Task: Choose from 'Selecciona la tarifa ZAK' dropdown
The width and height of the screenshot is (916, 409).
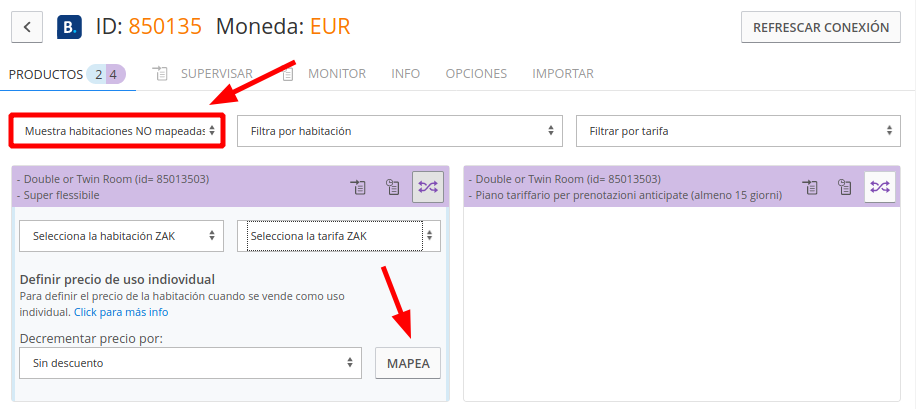Action: tap(338, 236)
